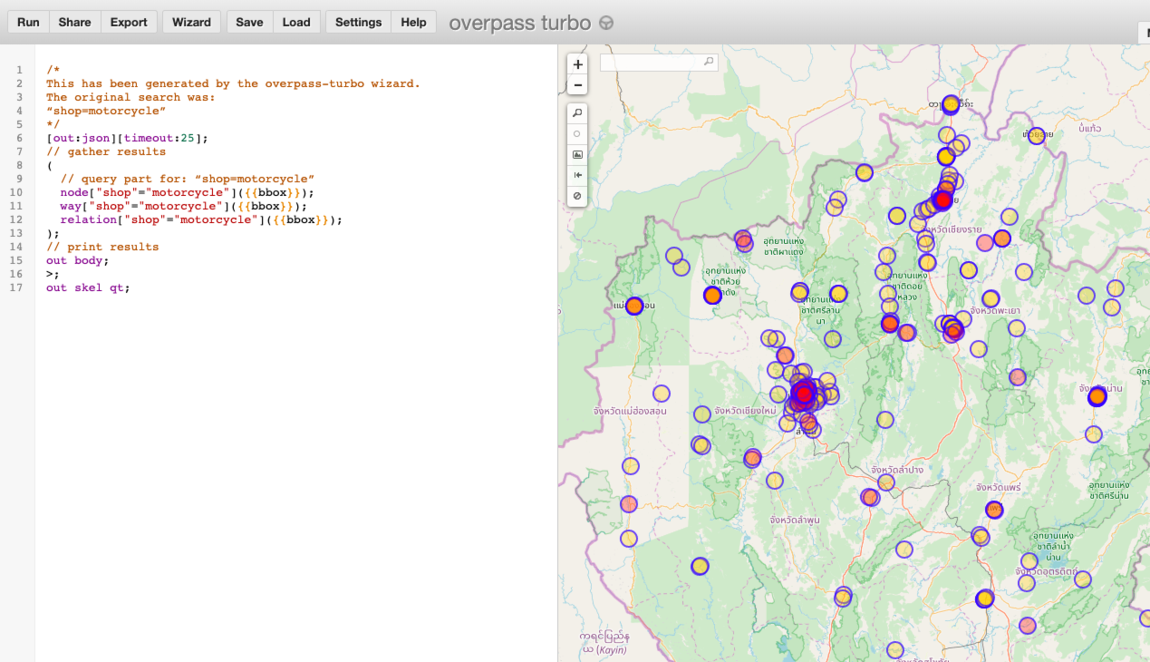Zoom out of the map
Viewport: 1150px width, 662px height.
(x=577, y=85)
